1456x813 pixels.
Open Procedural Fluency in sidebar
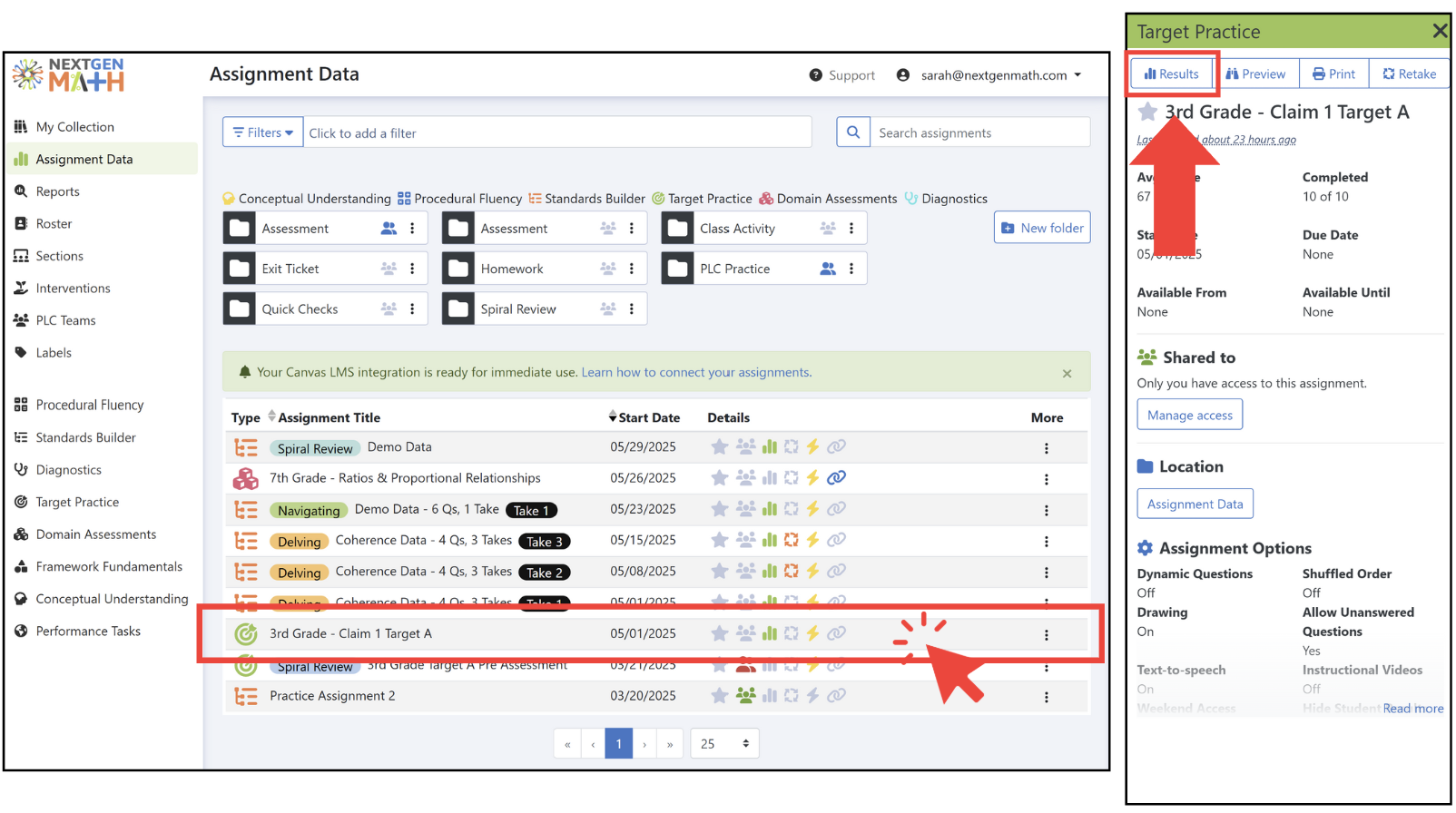[89, 405]
